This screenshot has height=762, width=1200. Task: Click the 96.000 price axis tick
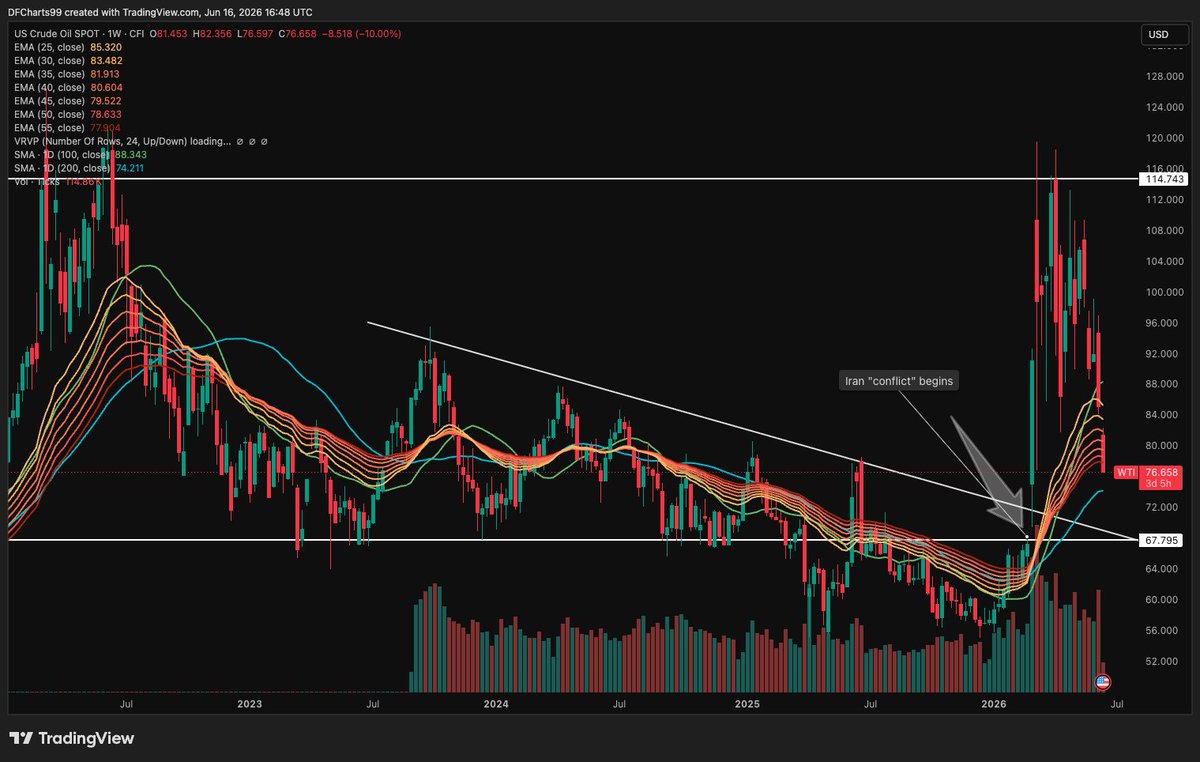click(x=1160, y=323)
